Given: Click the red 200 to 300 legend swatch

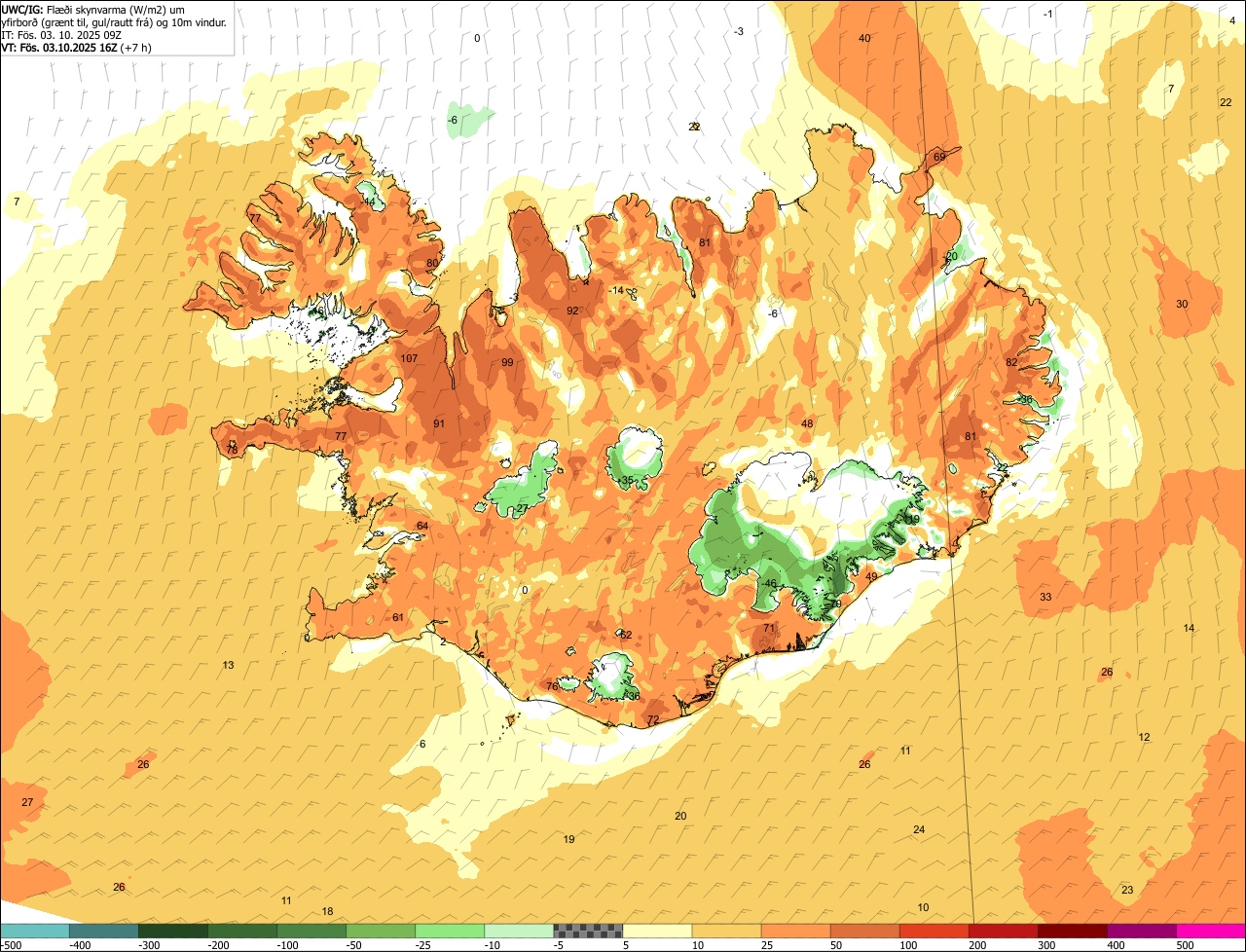Looking at the screenshot, I should [x=1003, y=931].
